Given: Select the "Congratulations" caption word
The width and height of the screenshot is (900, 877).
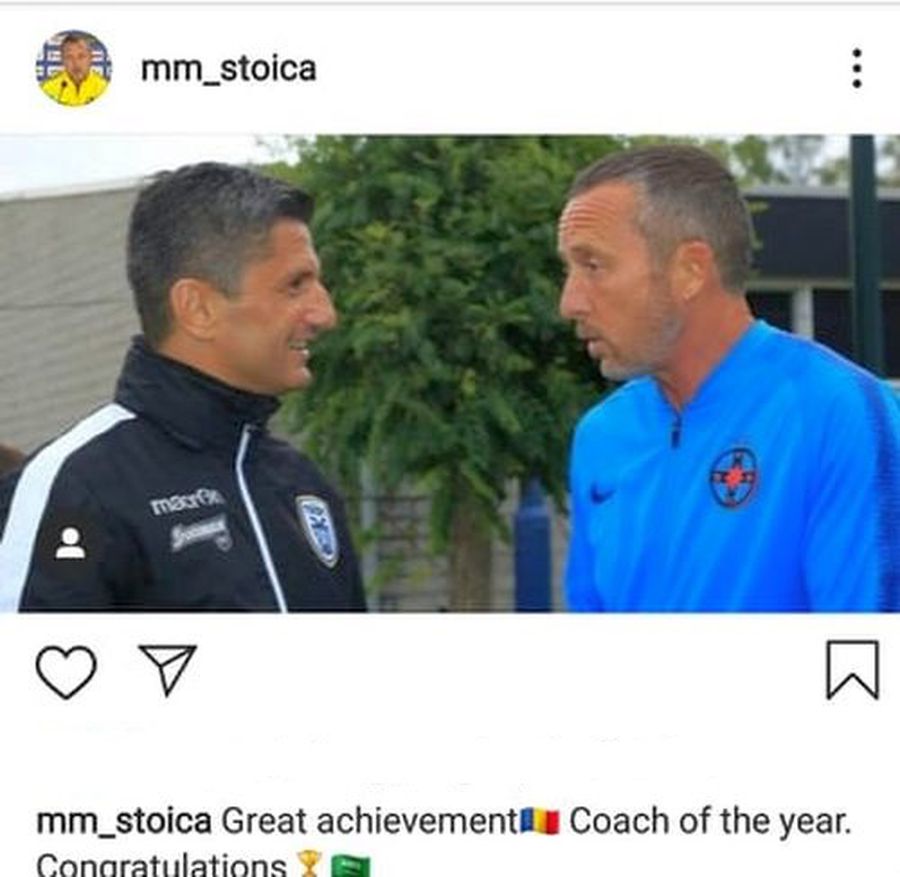Looking at the screenshot, I should [161, 864].
